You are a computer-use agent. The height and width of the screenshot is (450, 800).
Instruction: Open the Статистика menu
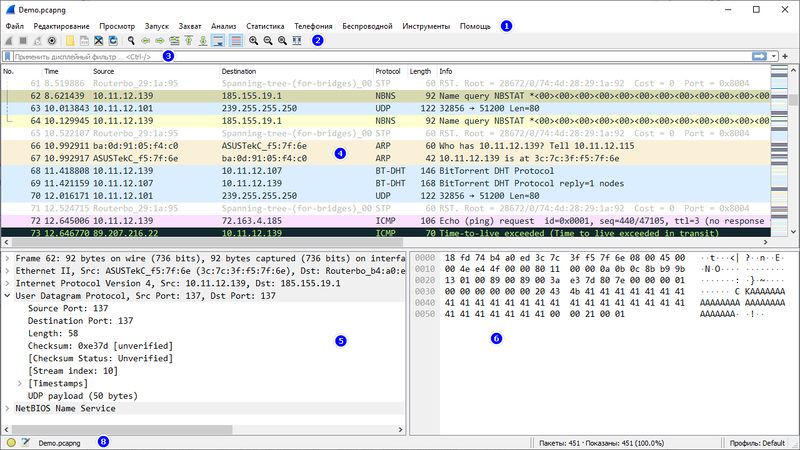pos(265,26)
